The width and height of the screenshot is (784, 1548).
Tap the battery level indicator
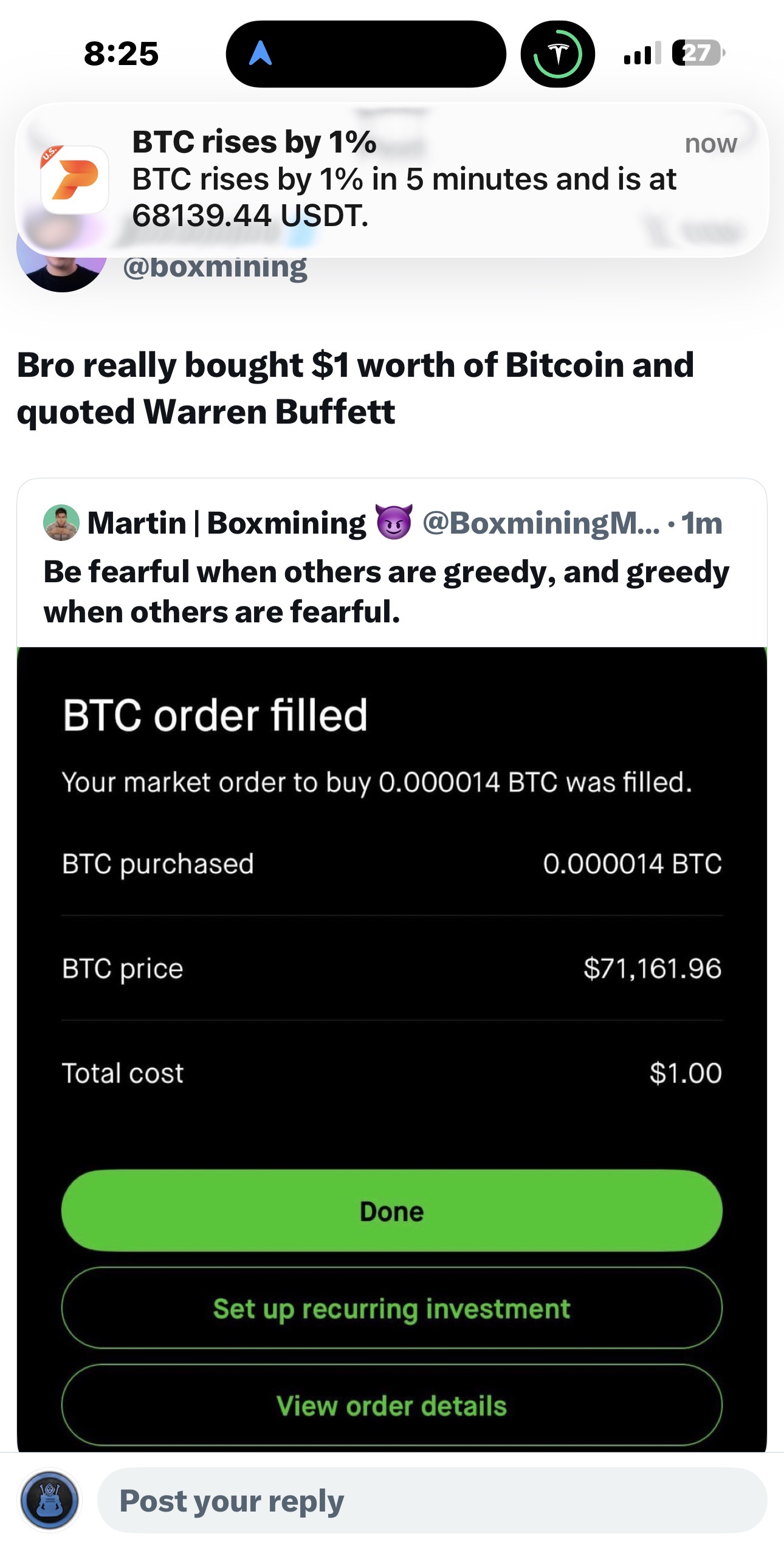698,53
